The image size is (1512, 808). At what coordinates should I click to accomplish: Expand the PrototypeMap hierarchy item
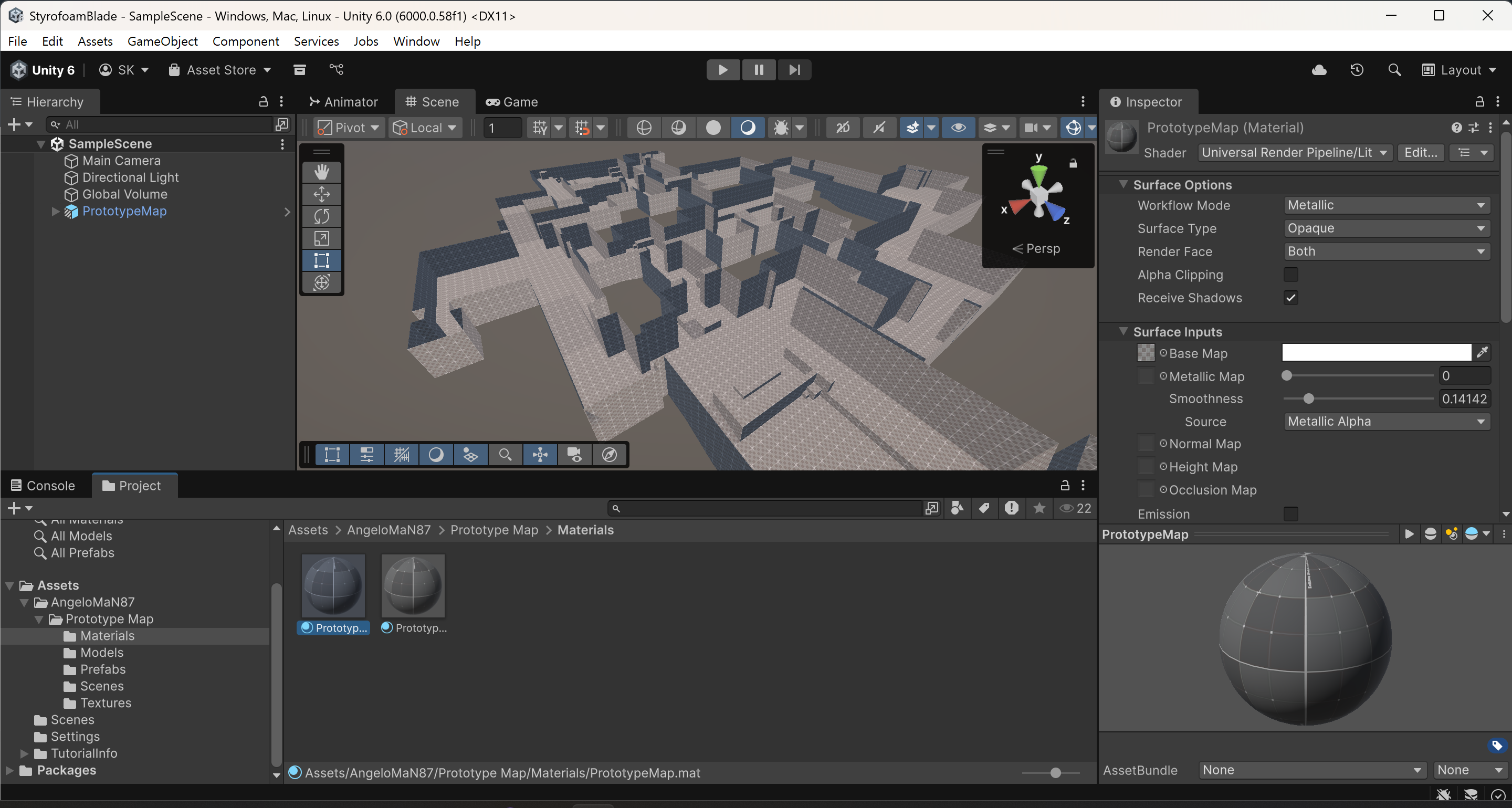[55, 211]
